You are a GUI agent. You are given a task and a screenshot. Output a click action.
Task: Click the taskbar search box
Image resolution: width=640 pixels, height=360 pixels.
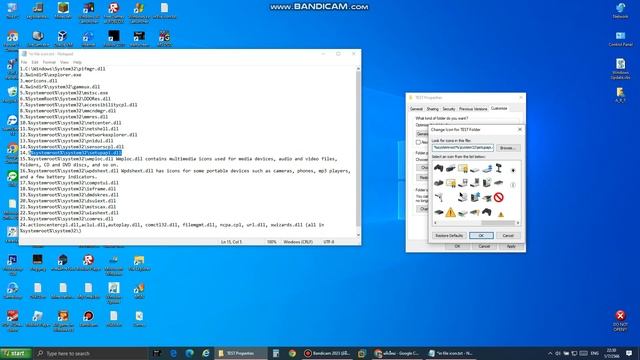click(90, 353)
